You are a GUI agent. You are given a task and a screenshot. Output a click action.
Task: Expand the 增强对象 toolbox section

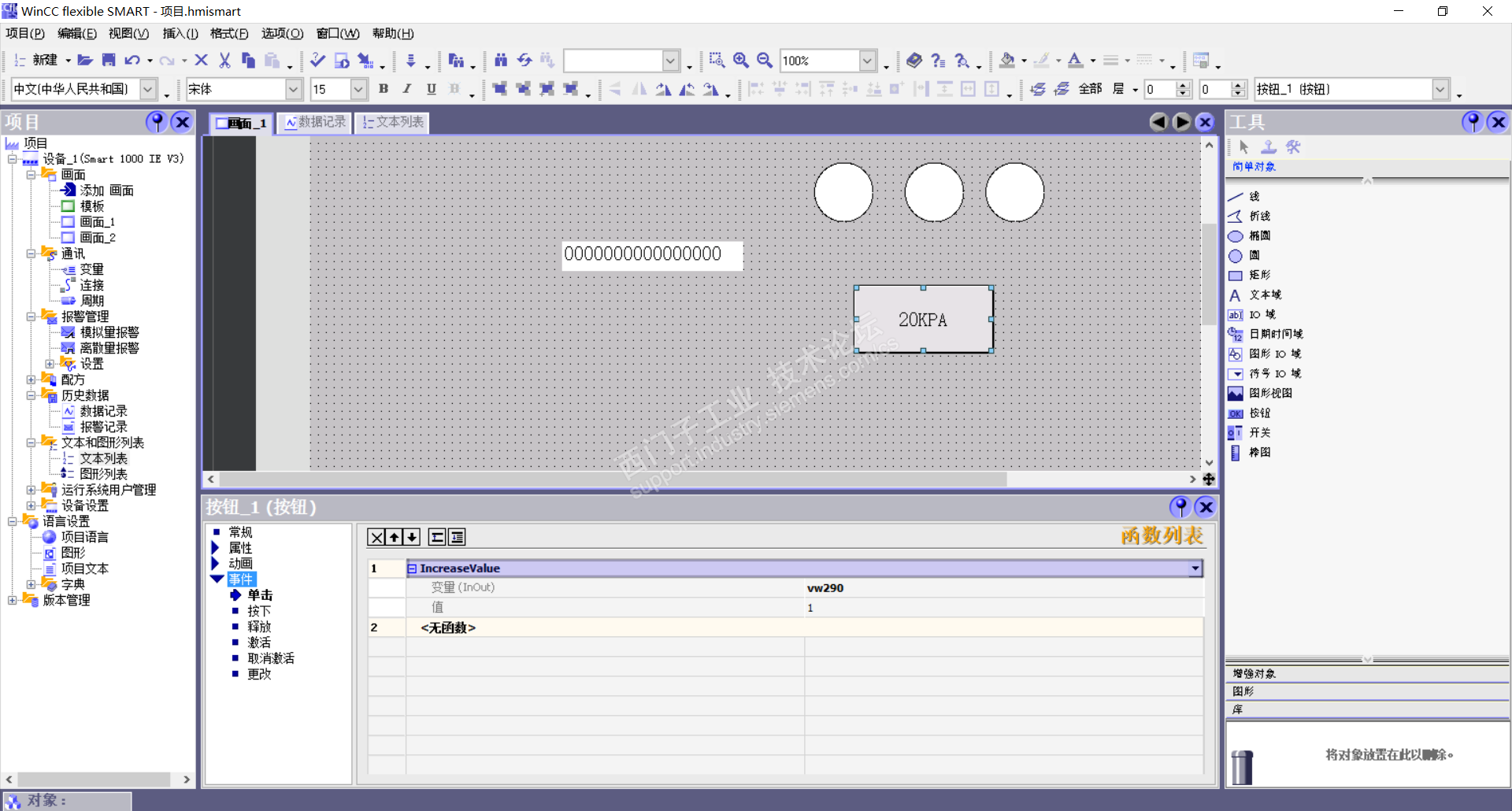(1367, 673)
